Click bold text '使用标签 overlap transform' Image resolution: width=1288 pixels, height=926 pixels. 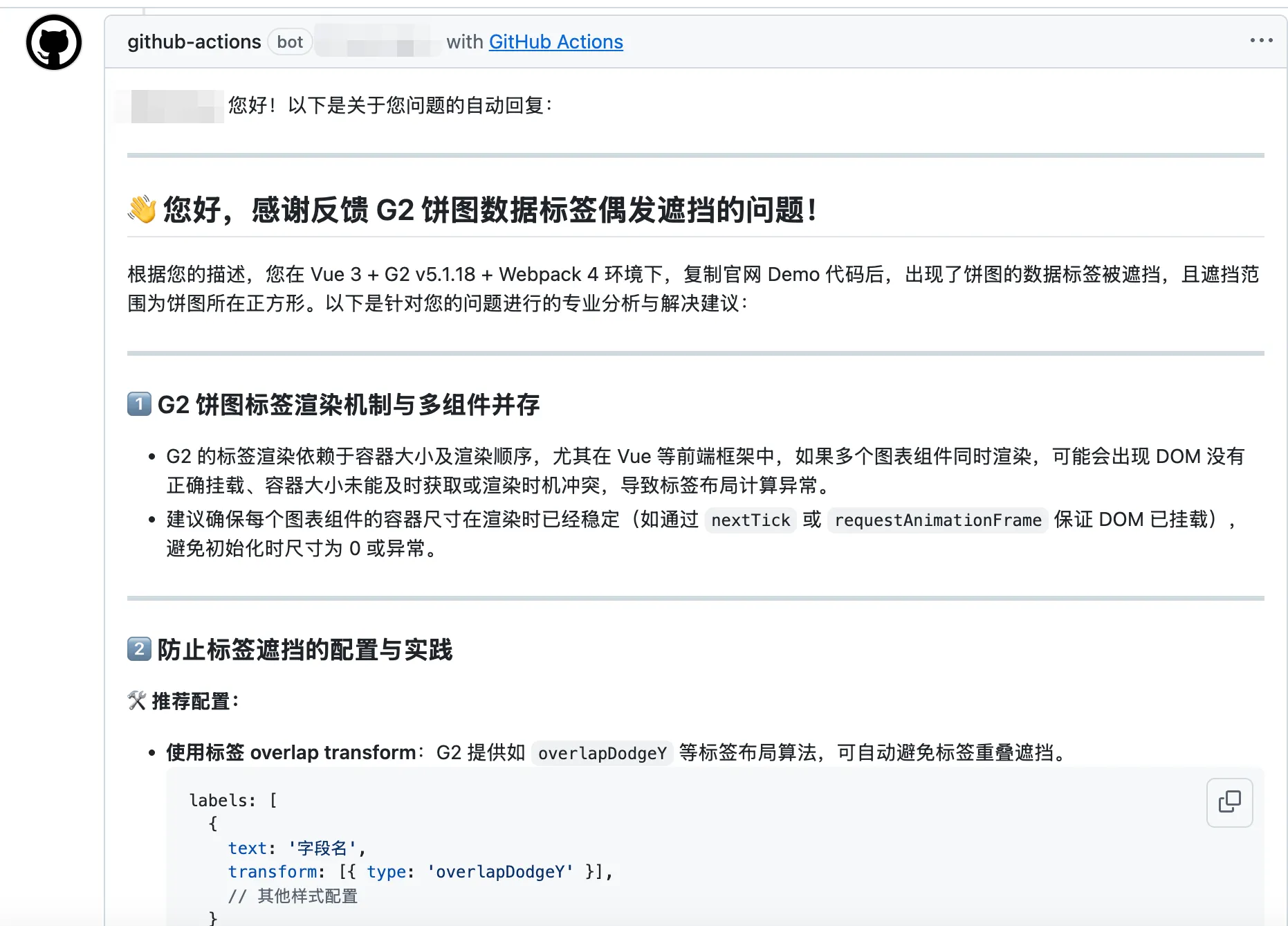click(291, 752)
